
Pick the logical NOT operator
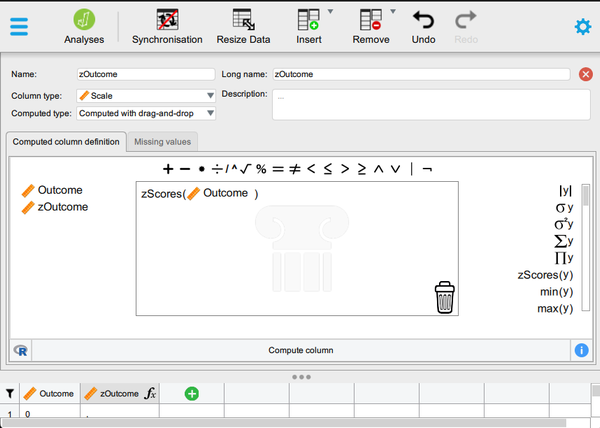[x=427, y=169]
